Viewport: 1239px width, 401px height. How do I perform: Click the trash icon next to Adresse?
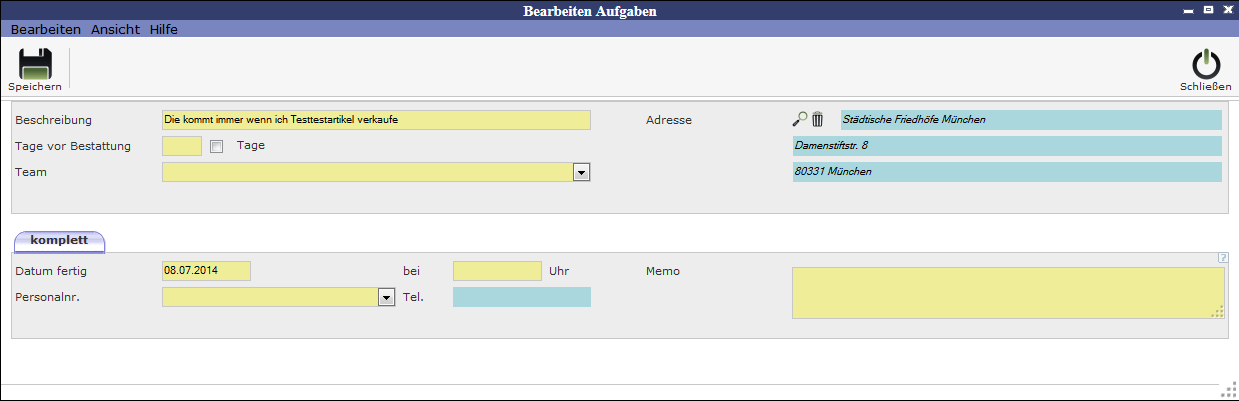[x=817, y=119]
